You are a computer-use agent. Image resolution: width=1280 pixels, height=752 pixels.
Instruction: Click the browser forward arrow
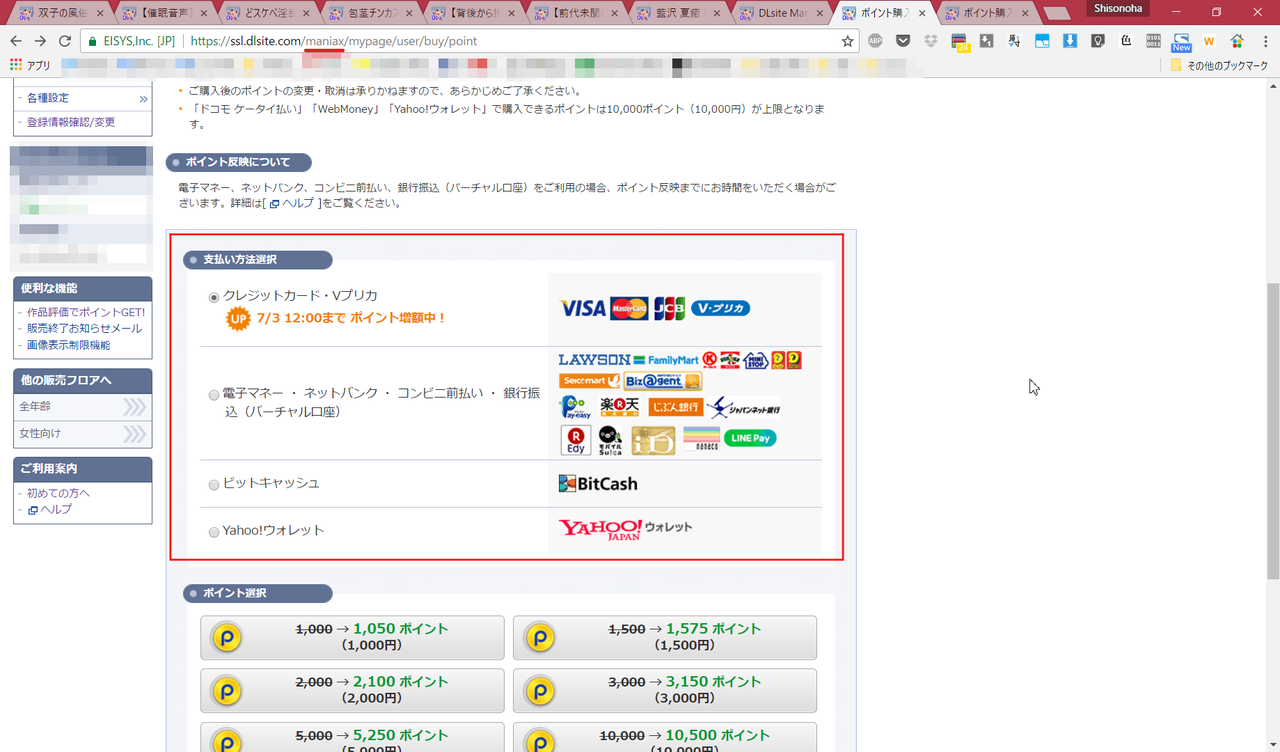[x=40, y=41]
